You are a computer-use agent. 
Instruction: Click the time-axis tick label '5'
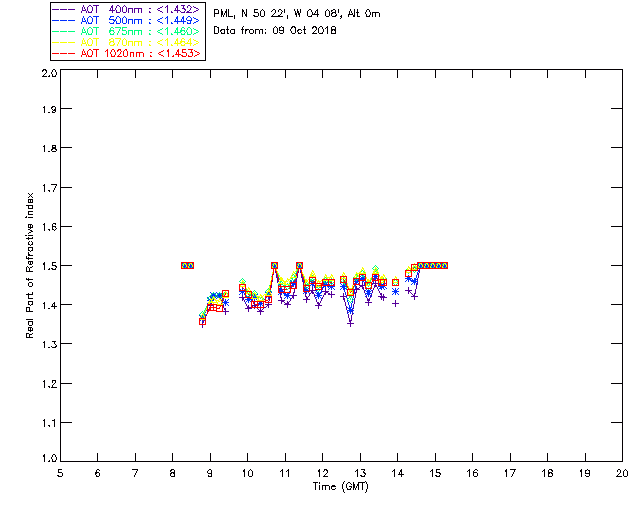pyautogui.click(x=60, y=473)
